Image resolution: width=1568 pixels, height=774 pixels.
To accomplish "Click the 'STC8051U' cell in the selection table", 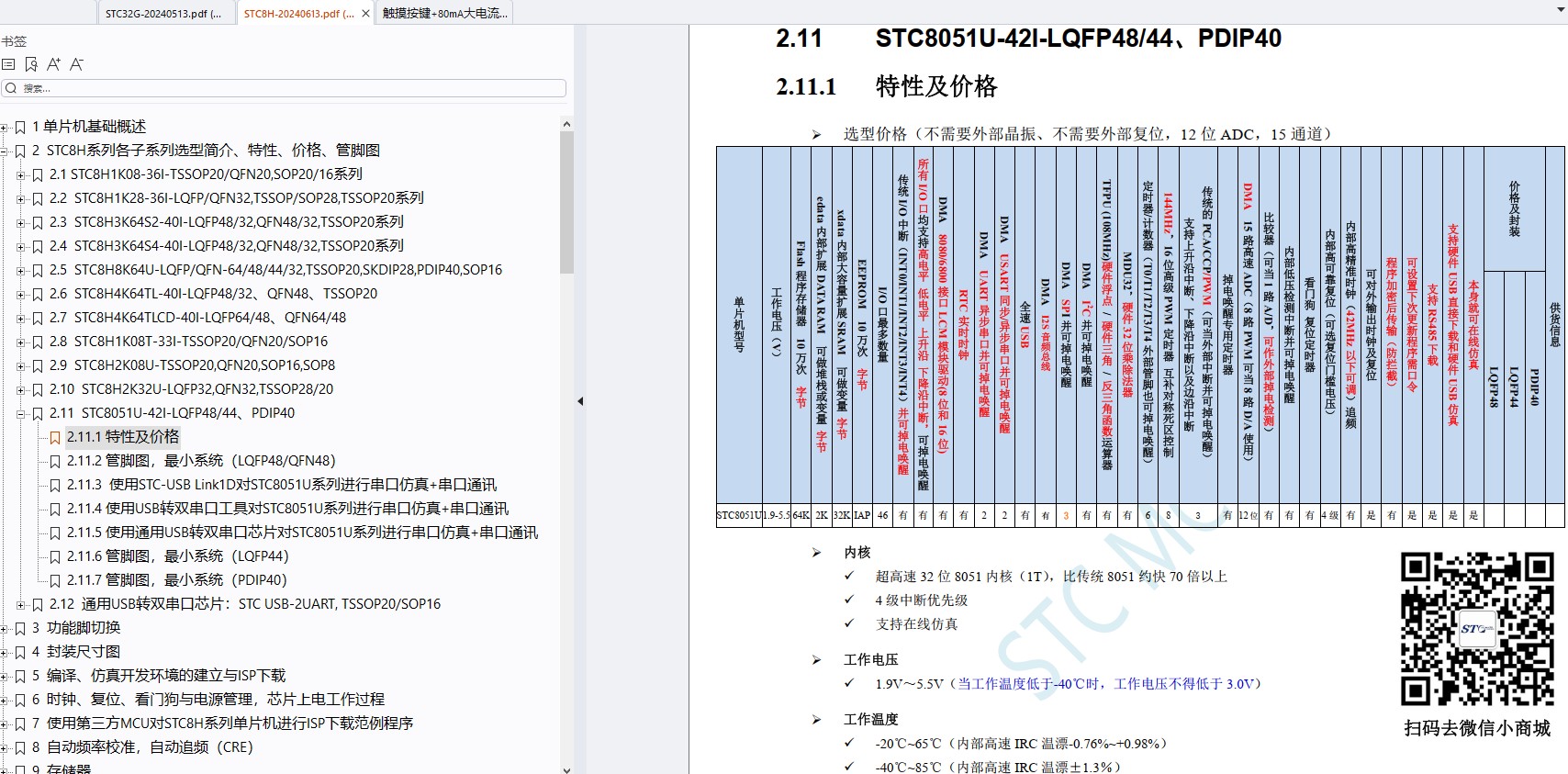I will point(740,515).
